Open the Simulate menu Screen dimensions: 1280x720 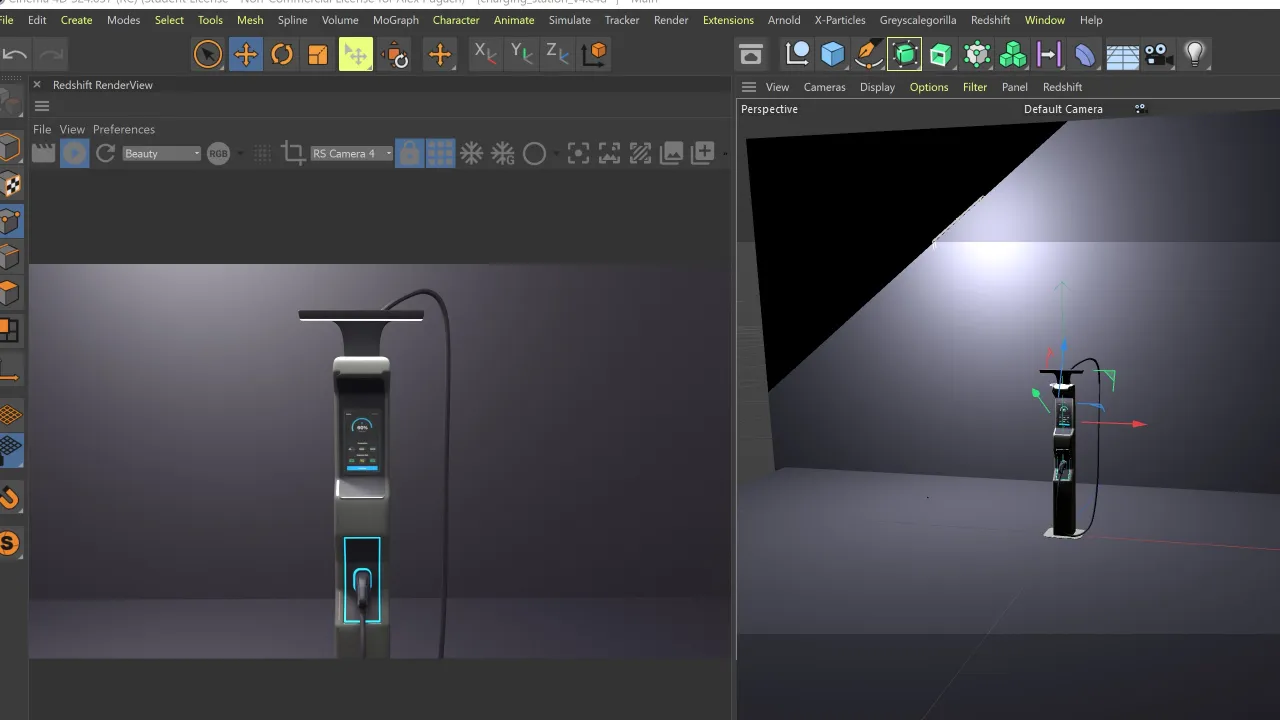570,20
